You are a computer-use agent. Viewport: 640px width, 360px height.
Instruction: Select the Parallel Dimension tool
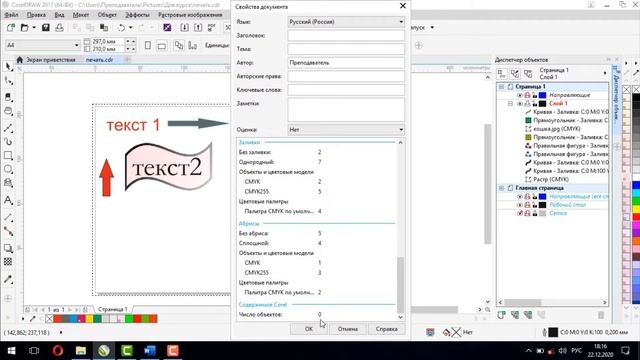pos(8,218)
